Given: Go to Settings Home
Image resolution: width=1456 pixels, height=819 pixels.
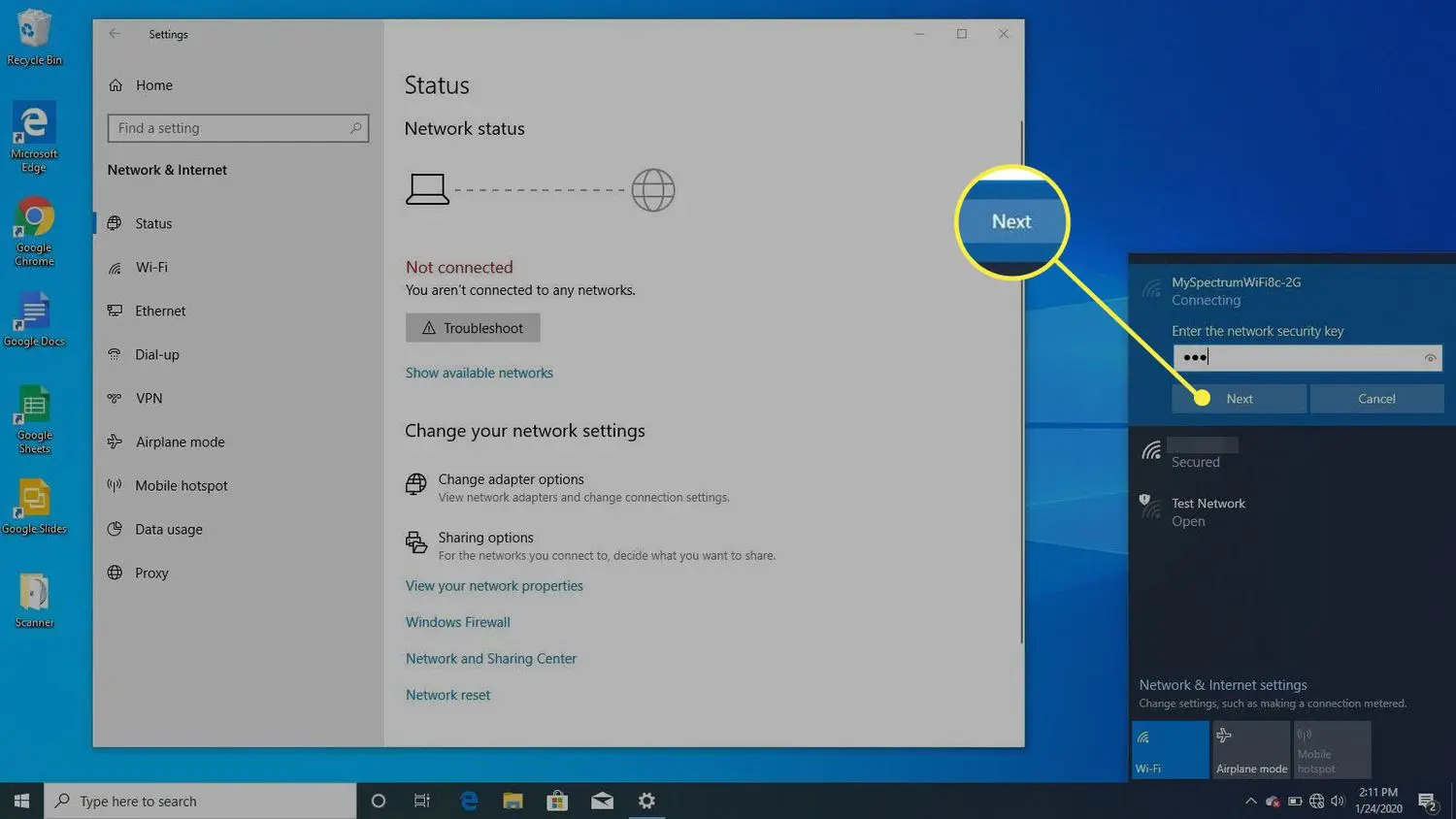Looking at the screenshot, I should click(141, 85).
